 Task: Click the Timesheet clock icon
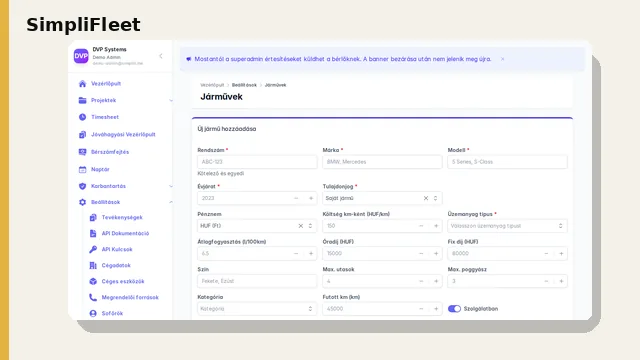pos(82,117)
